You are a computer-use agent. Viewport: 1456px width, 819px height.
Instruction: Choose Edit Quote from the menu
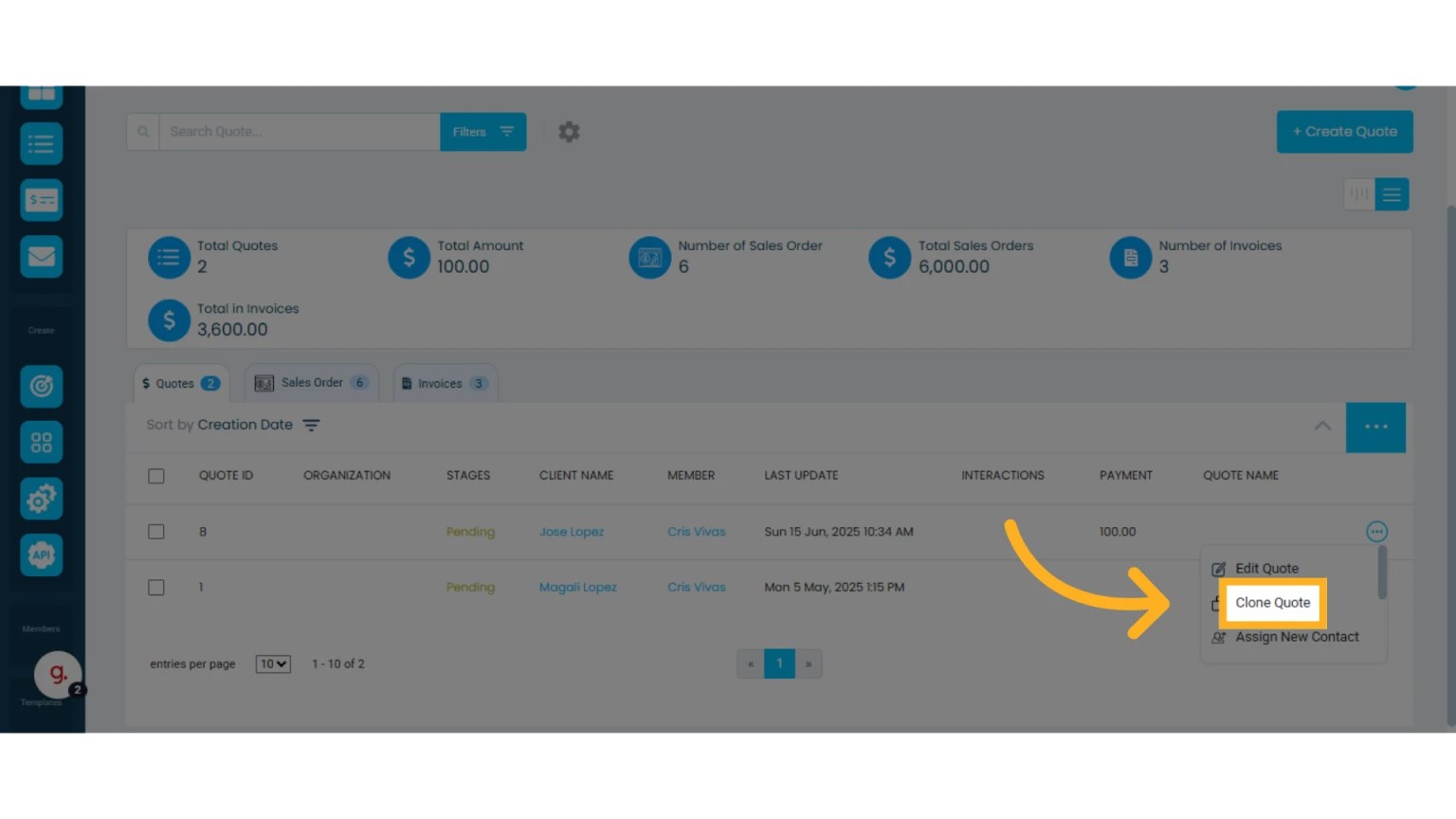click(x=1266, y=569)
